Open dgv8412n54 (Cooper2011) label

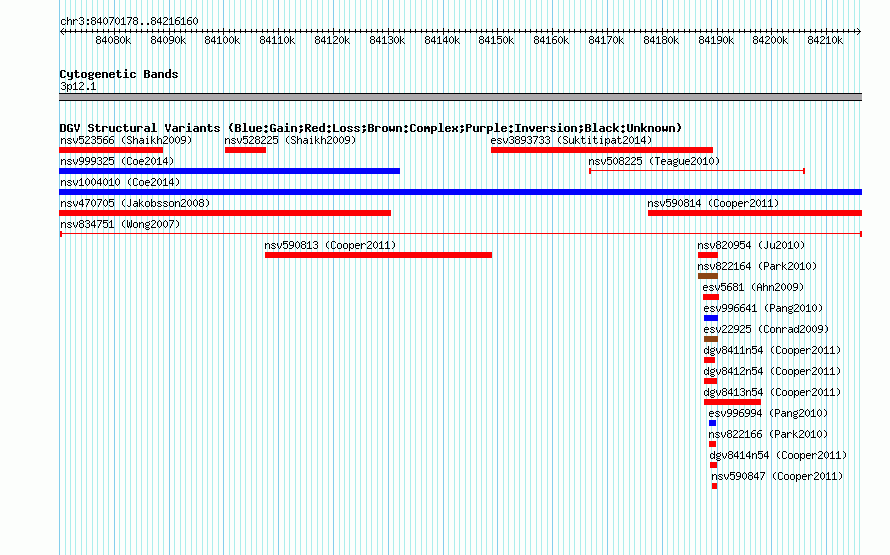(773, 371)
